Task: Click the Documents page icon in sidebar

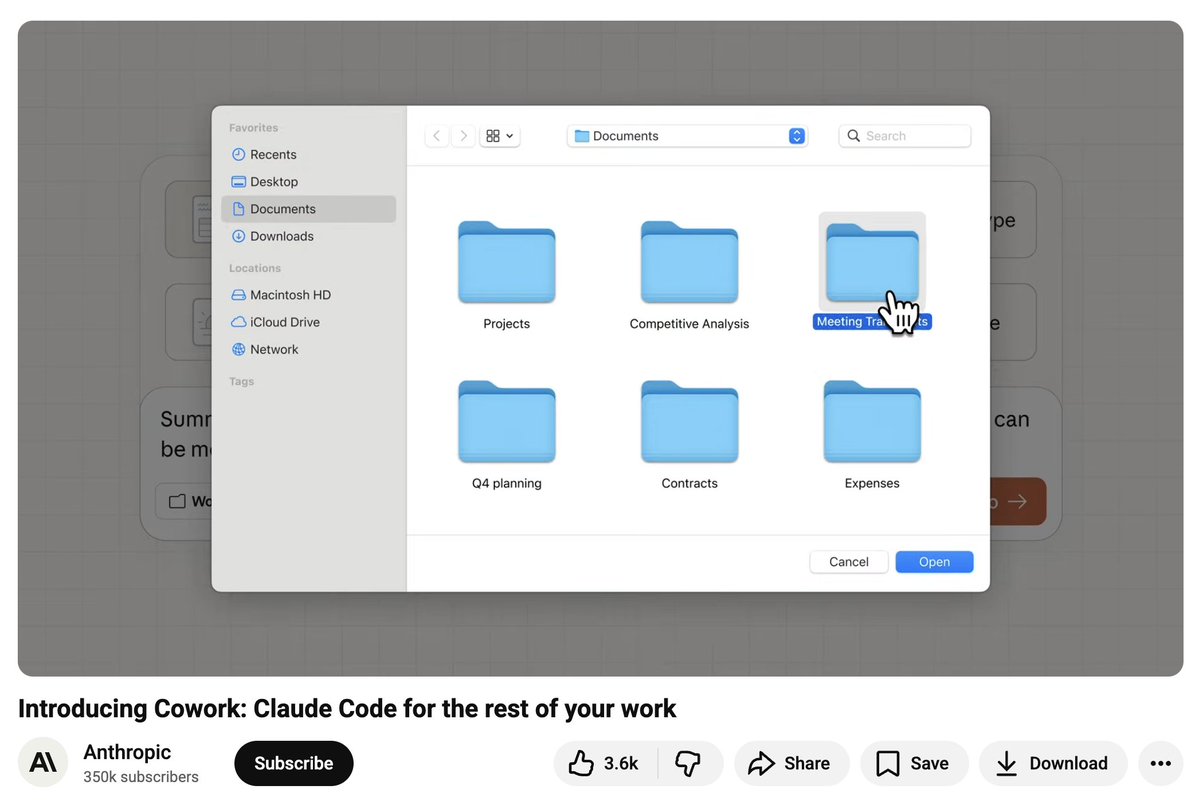Action: tap(239, 209)
